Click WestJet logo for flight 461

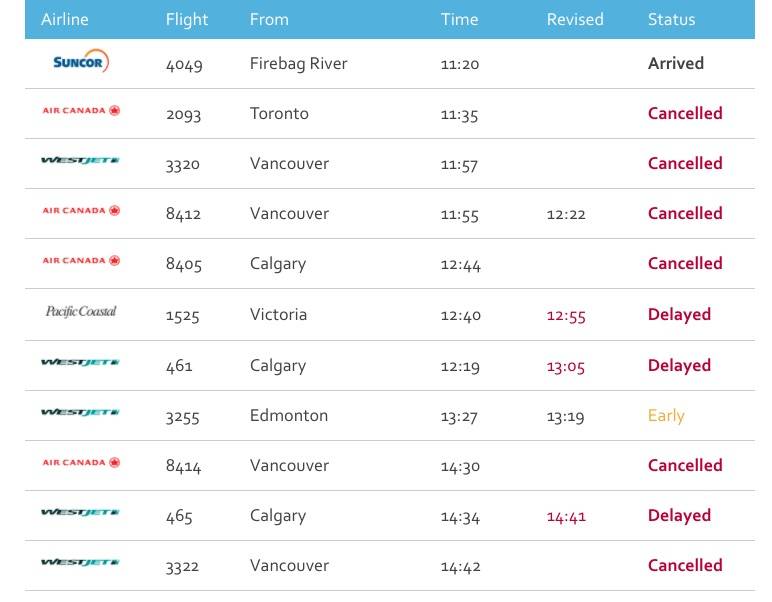(x=80, y=363)
